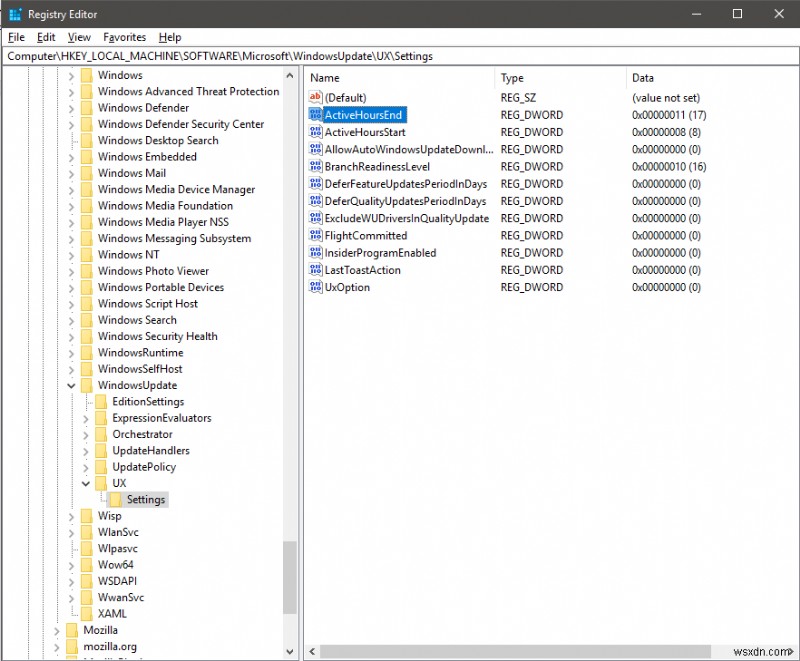800x661 pixels.
Task: Click the REG_DWORD icon beside UxOption
Action: [316, 287]
